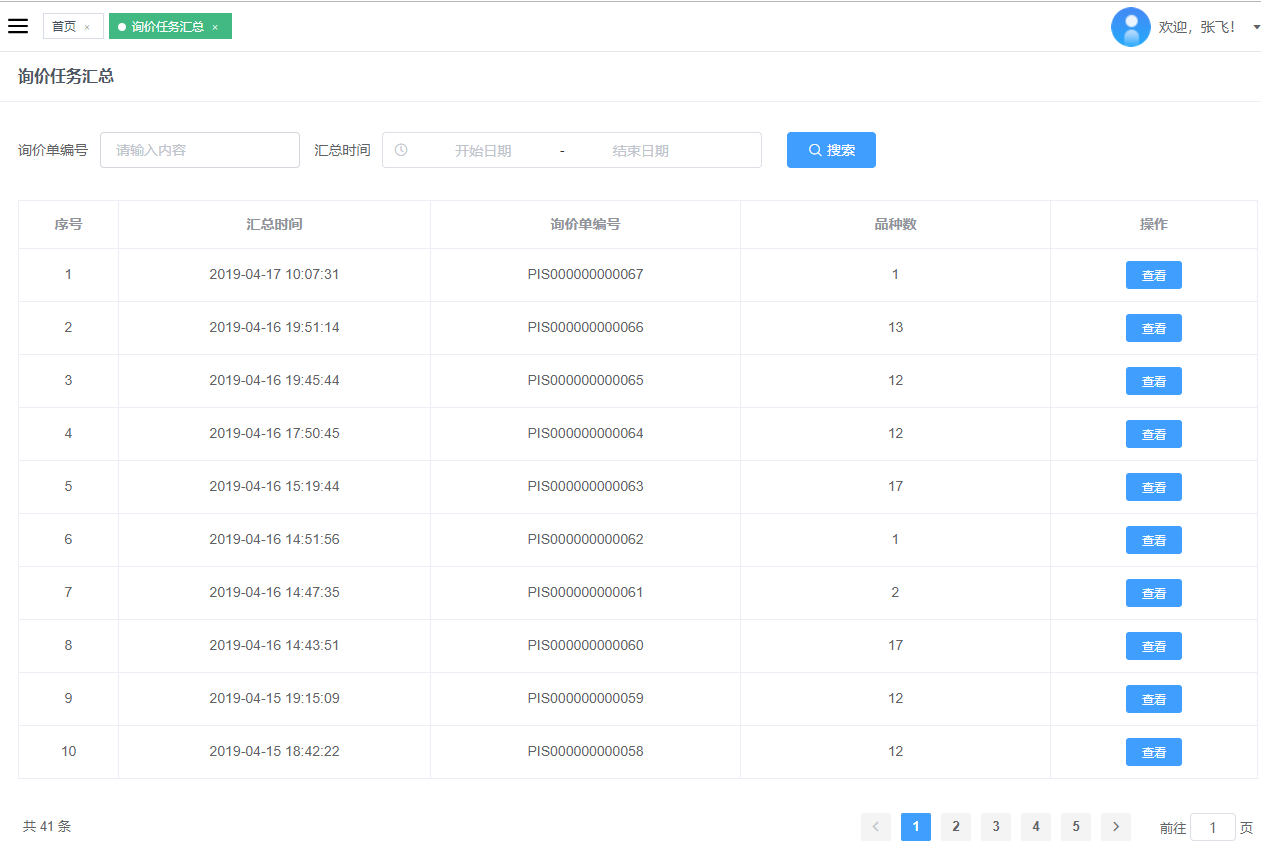Open the 开始日期 date selector
The height and width of the screenshot is (864, 1261).
pyautogui.click(x=485, y=149)
